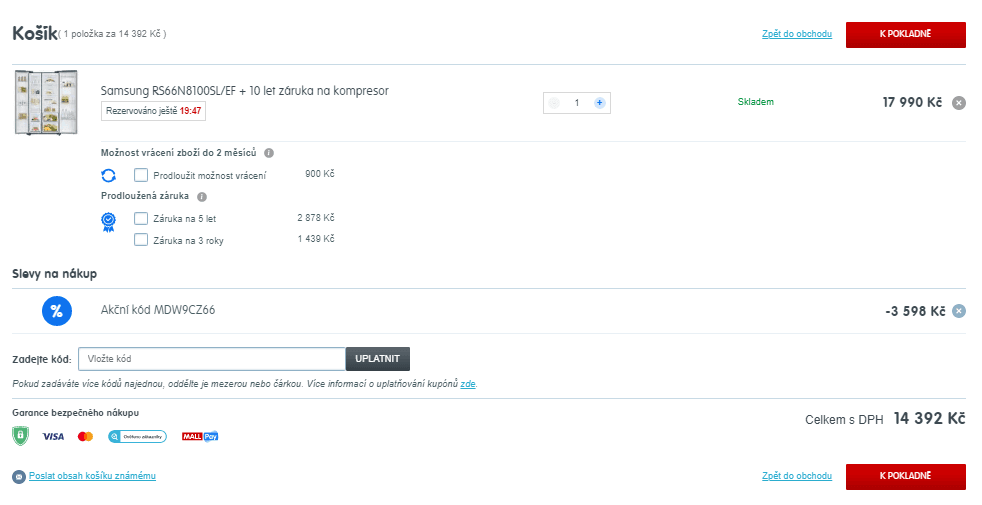Open info icon for Prodloužená záruka
Viewport: 982px width, 505px height.
[202, 197]
